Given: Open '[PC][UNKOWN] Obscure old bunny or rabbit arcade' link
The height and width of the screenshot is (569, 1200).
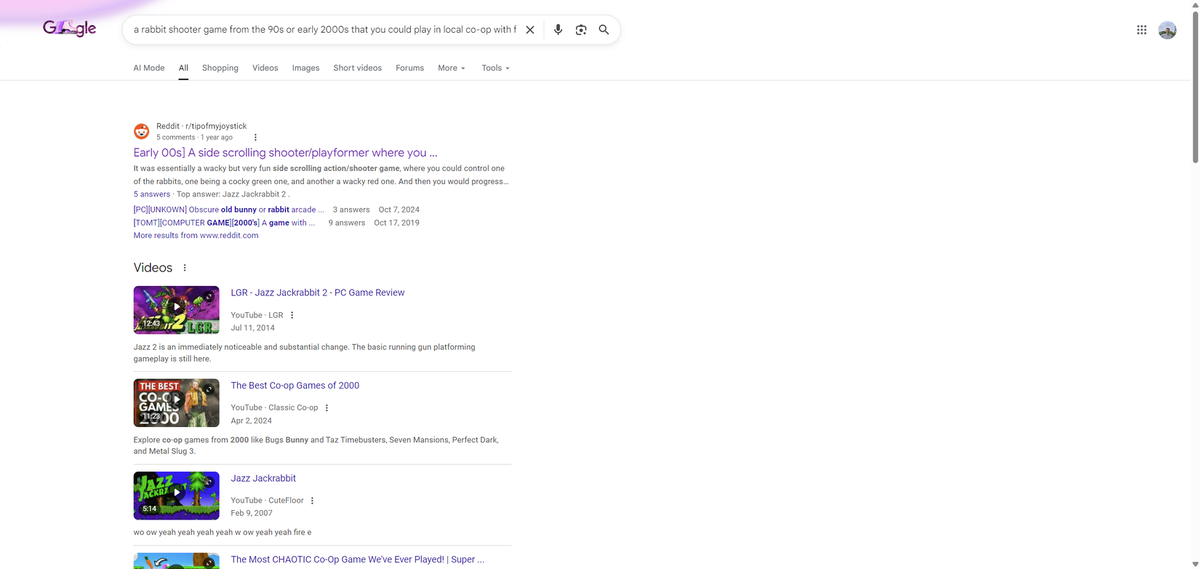Looking at the screenshot, I should (229, 210).
